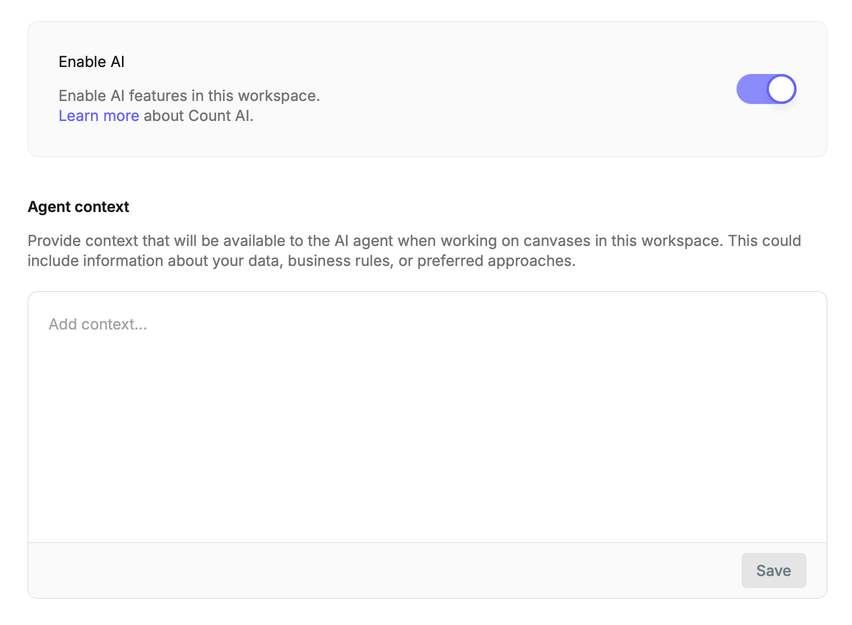Screen dimensions: 852x625
Task: Click the middle of the context text area
Action: [427, 417]
